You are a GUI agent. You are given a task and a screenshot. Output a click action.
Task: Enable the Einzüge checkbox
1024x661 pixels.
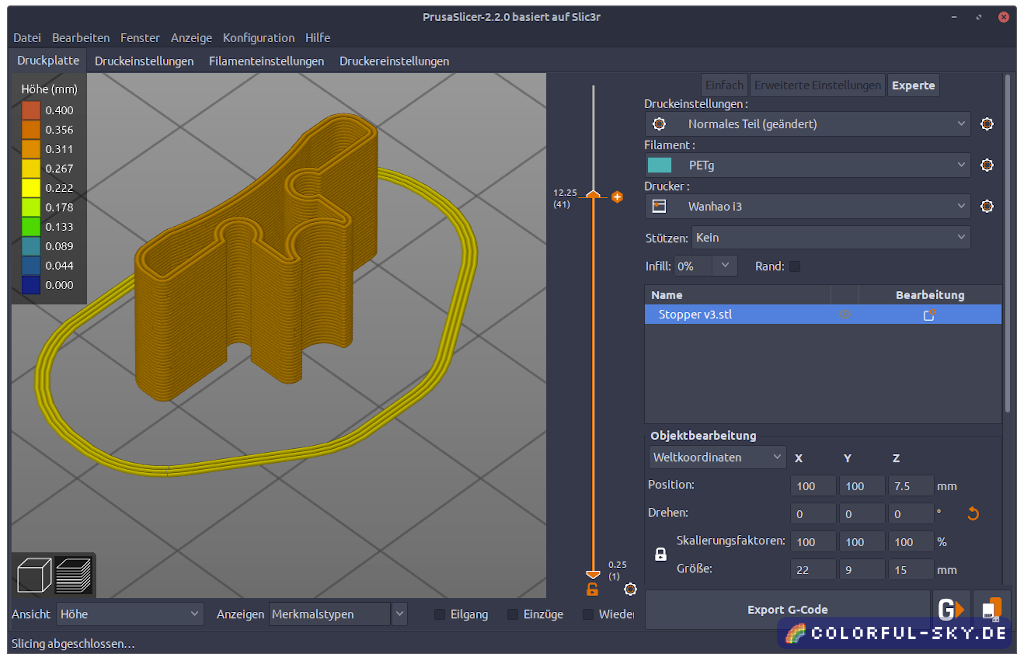(x=513, y=614)
